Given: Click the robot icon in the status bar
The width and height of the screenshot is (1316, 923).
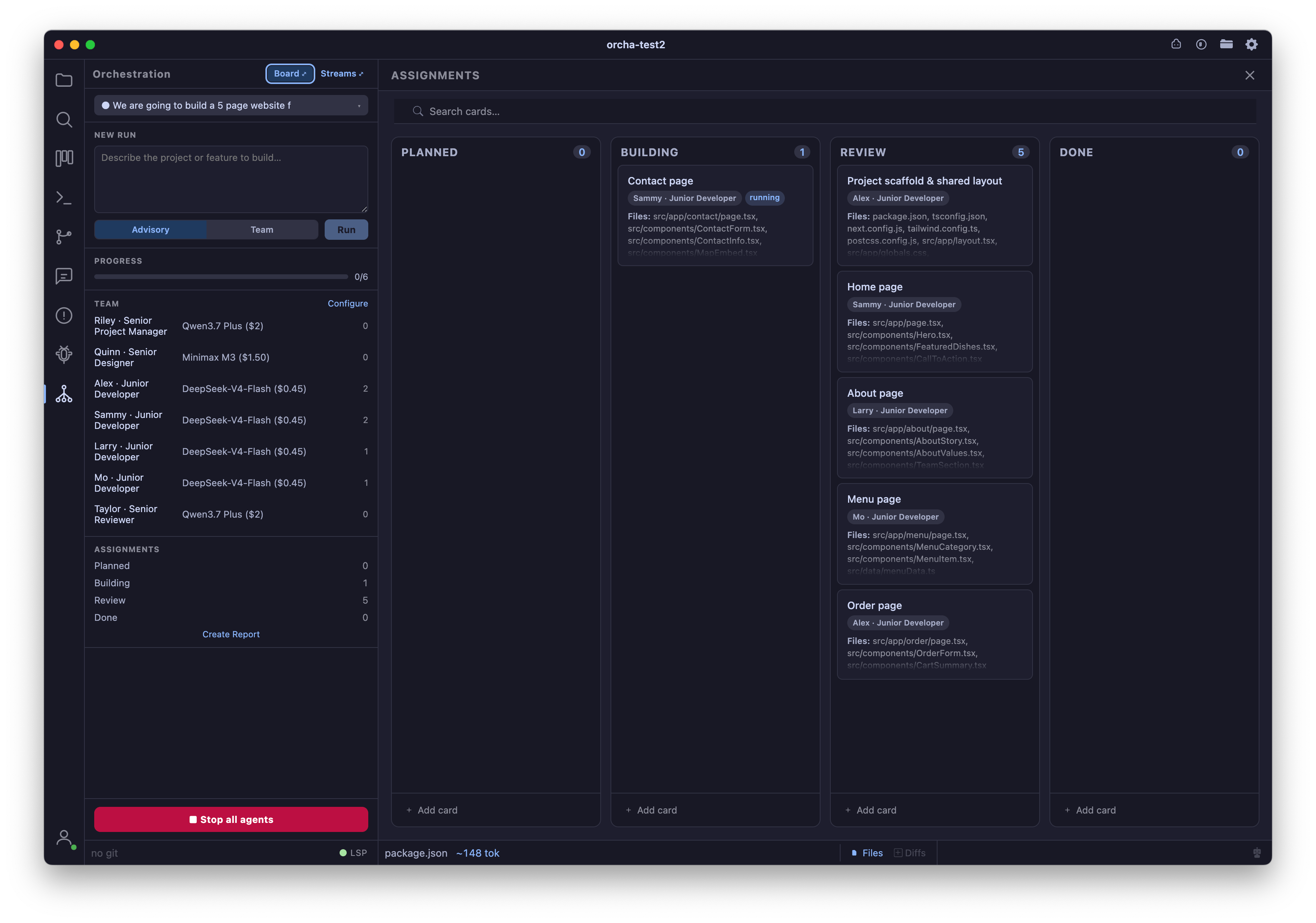Looking at the screenshot, I should click(x=1256, y=852).
